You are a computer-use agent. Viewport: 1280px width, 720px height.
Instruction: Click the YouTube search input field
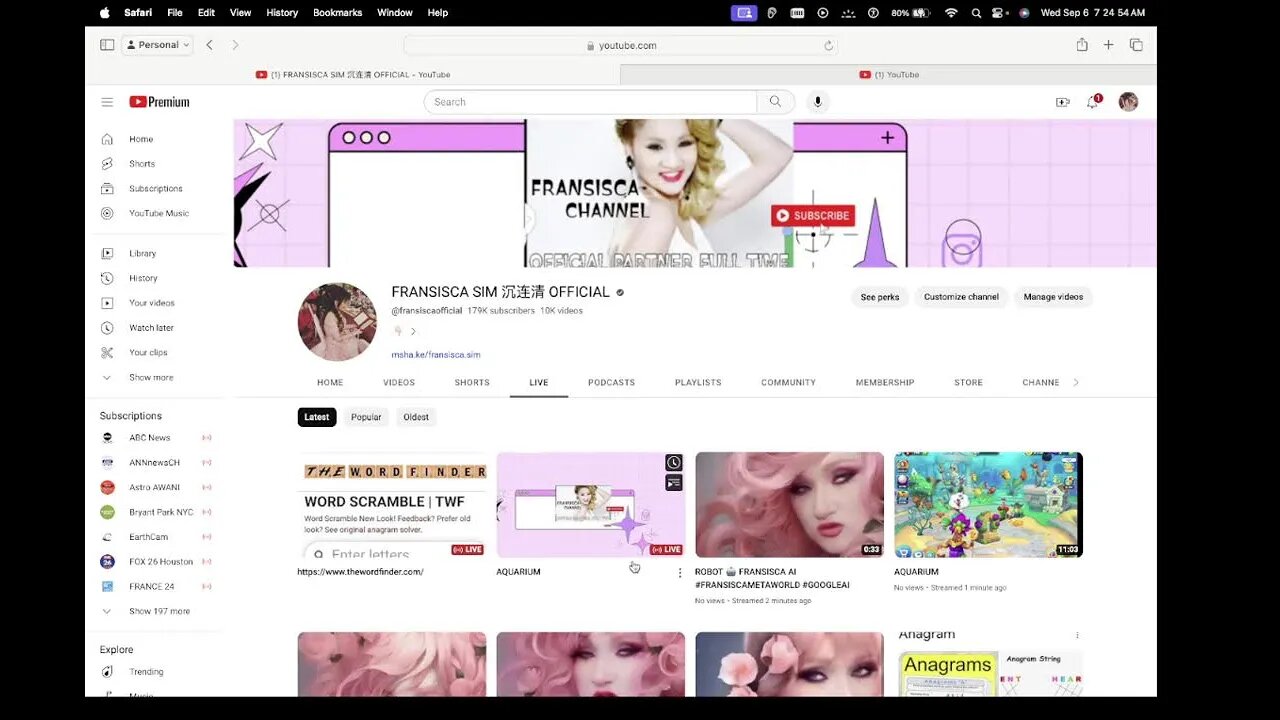coord(590,102)
